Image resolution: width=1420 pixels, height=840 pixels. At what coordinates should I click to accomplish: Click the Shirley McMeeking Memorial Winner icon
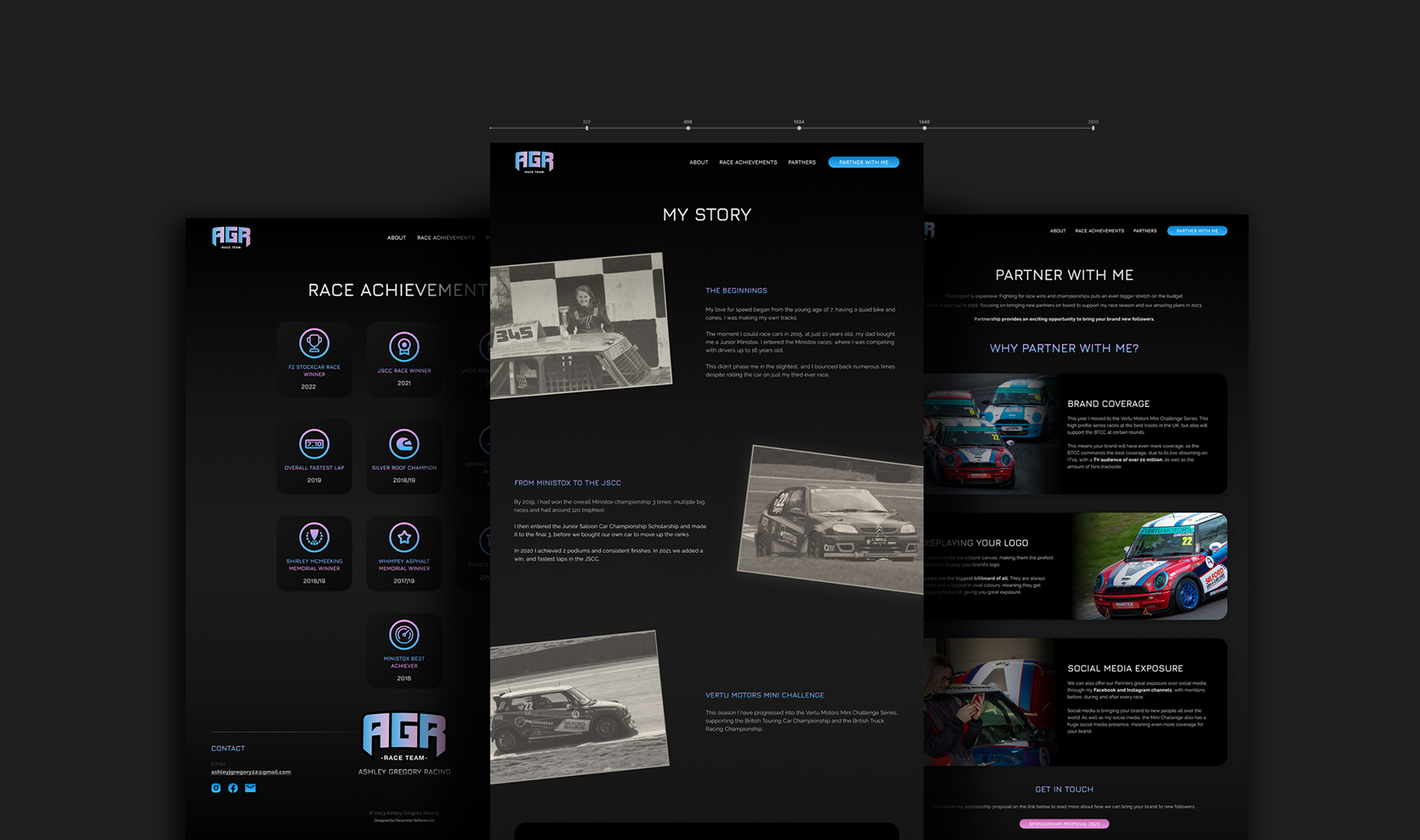[314, 538]
